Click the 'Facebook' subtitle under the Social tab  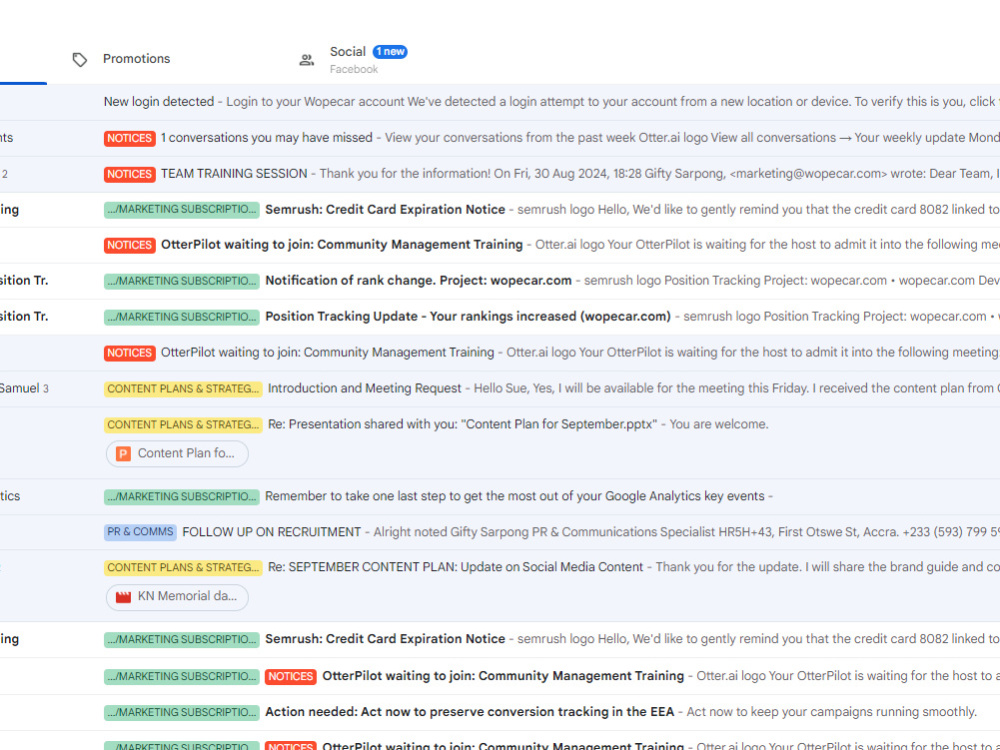(x=354, y=70)
